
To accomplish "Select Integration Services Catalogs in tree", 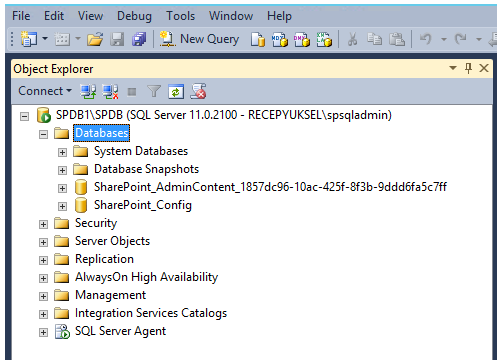I will coord(151,313).
